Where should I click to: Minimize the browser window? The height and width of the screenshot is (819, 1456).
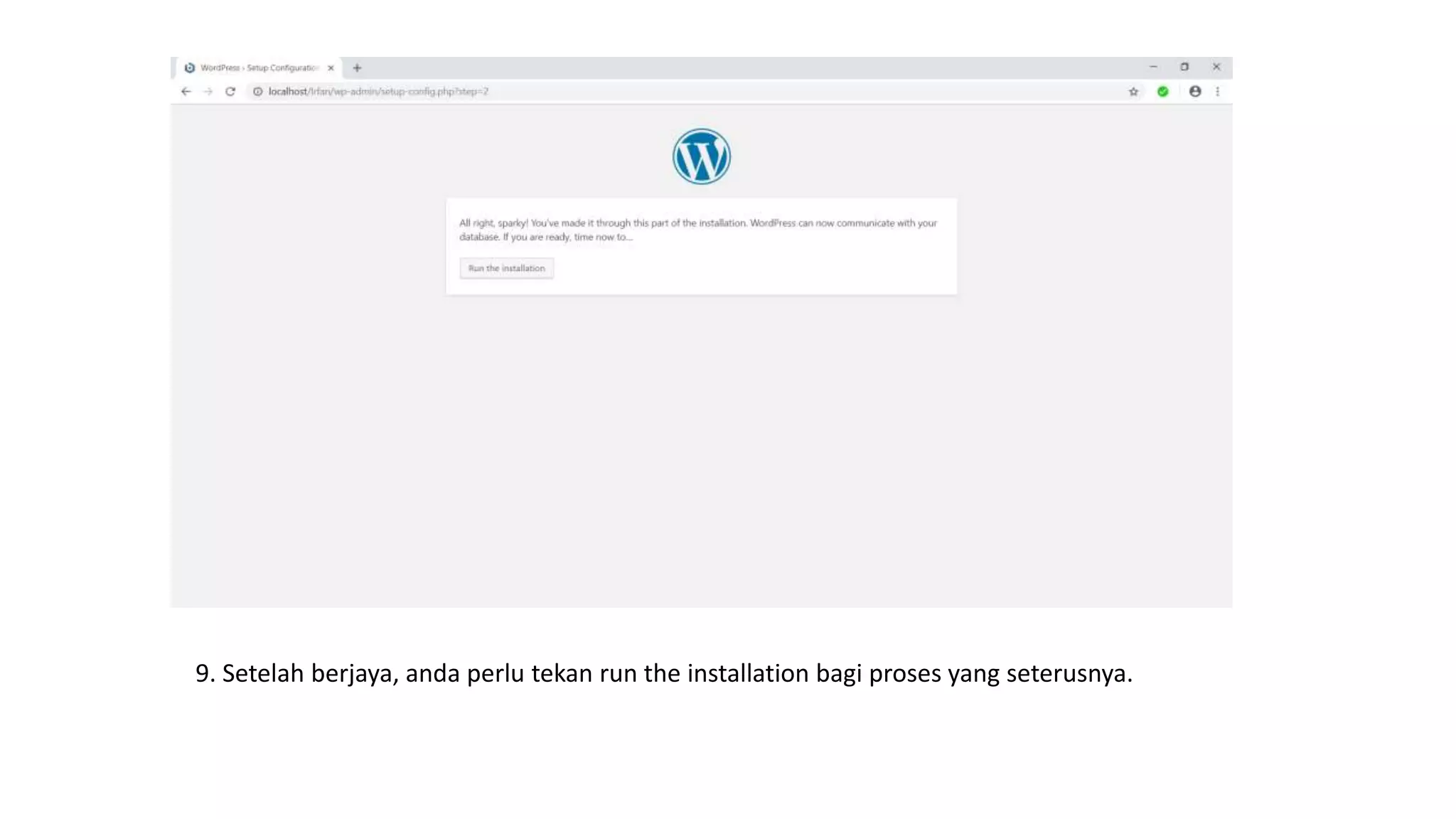[x=1153, y=67]
